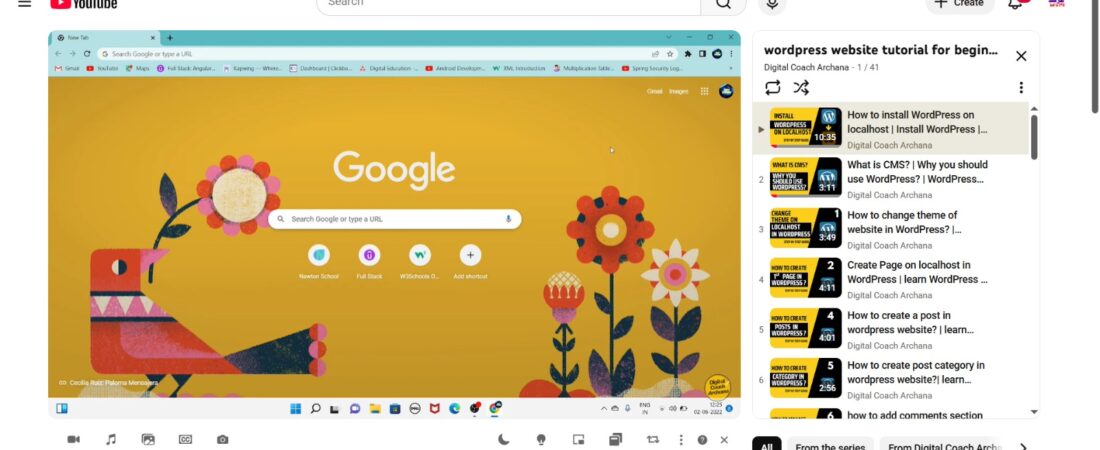Open the Create button
The image size is (1100, 450).
960,4
